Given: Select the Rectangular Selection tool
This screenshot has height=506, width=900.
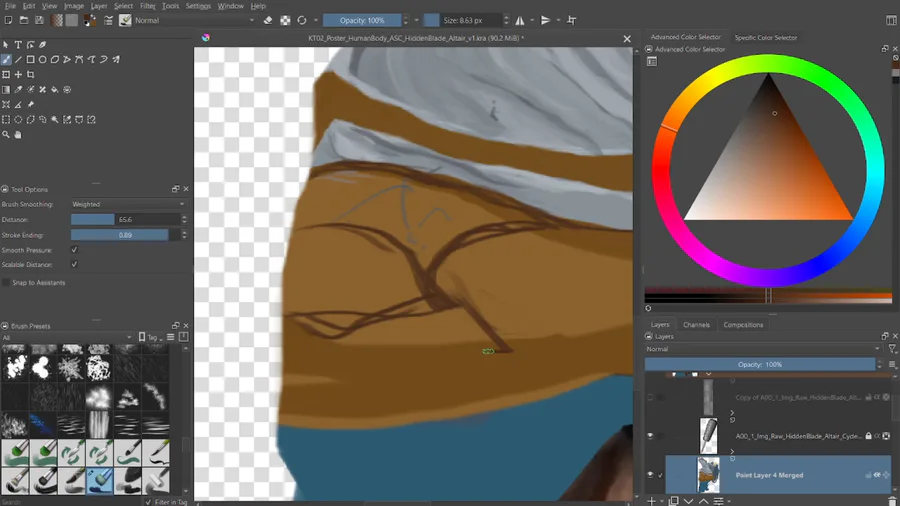Looking at the screenshot, I should tap(6, 120).
